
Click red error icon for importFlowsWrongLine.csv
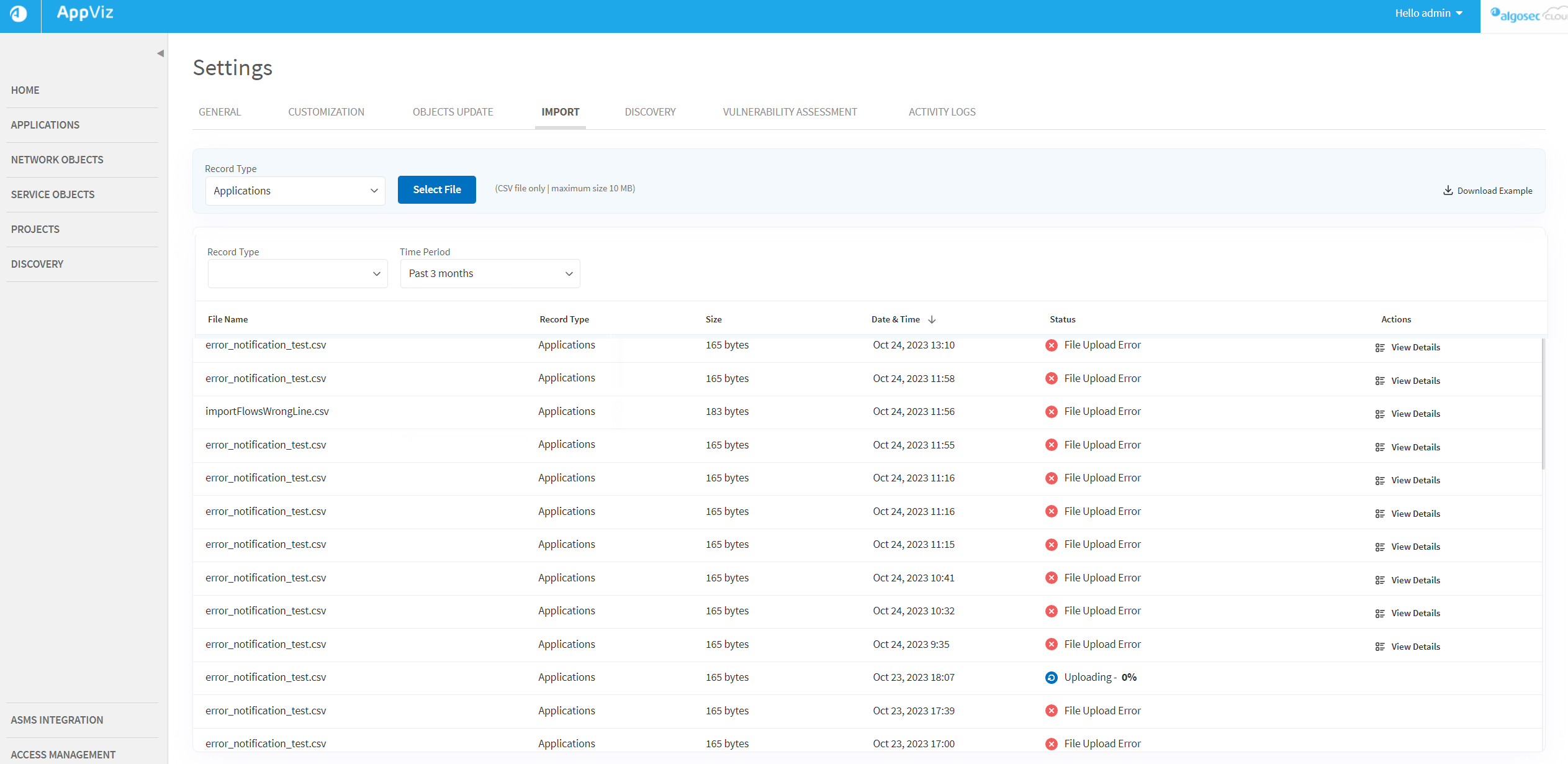[1051, 412]
